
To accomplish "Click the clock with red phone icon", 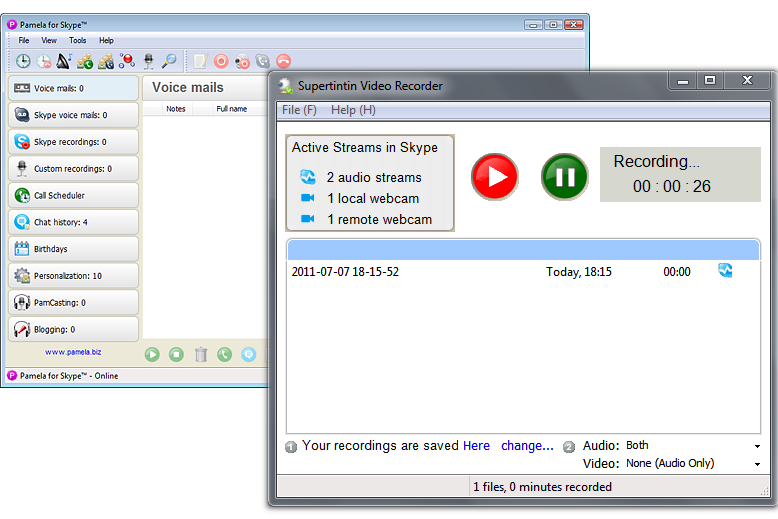I will [44, 61].
